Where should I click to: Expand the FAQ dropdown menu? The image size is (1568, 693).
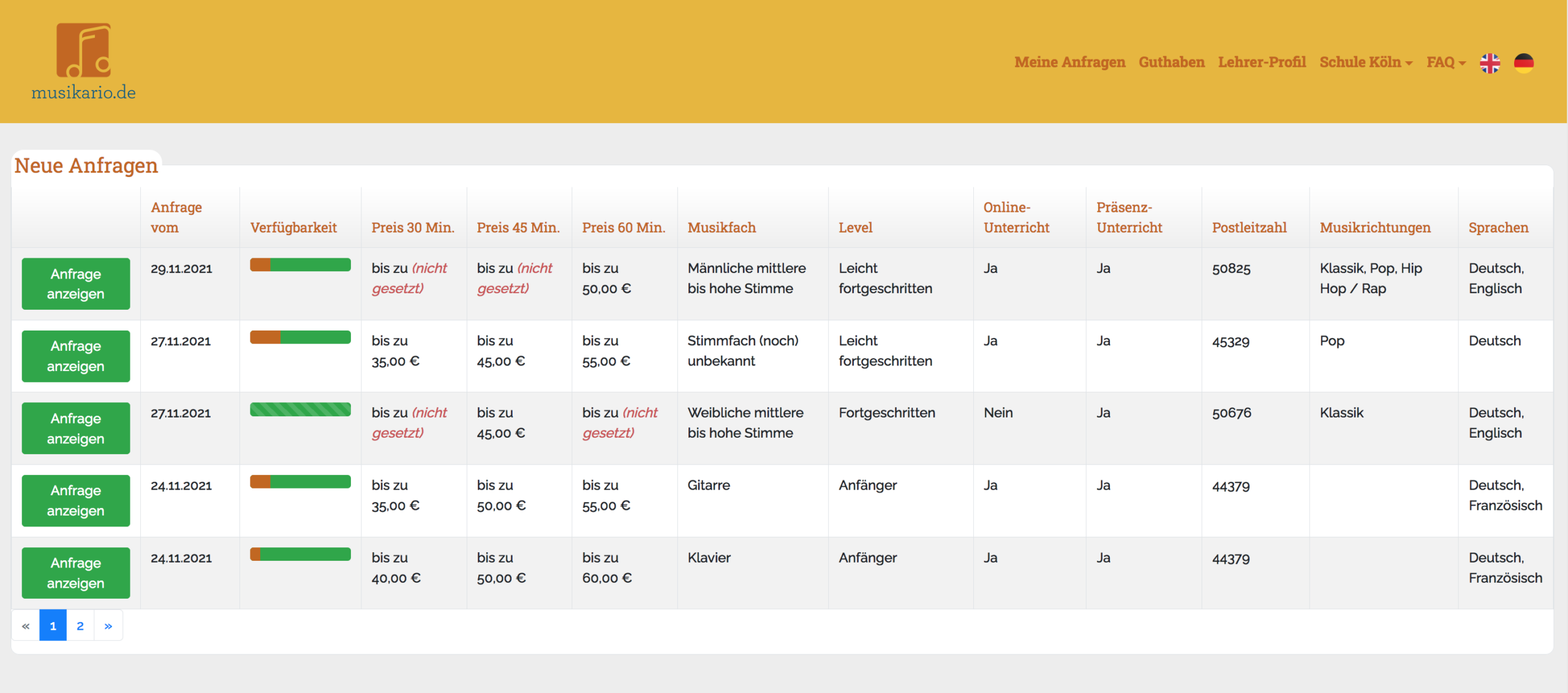pos(1445,62)
